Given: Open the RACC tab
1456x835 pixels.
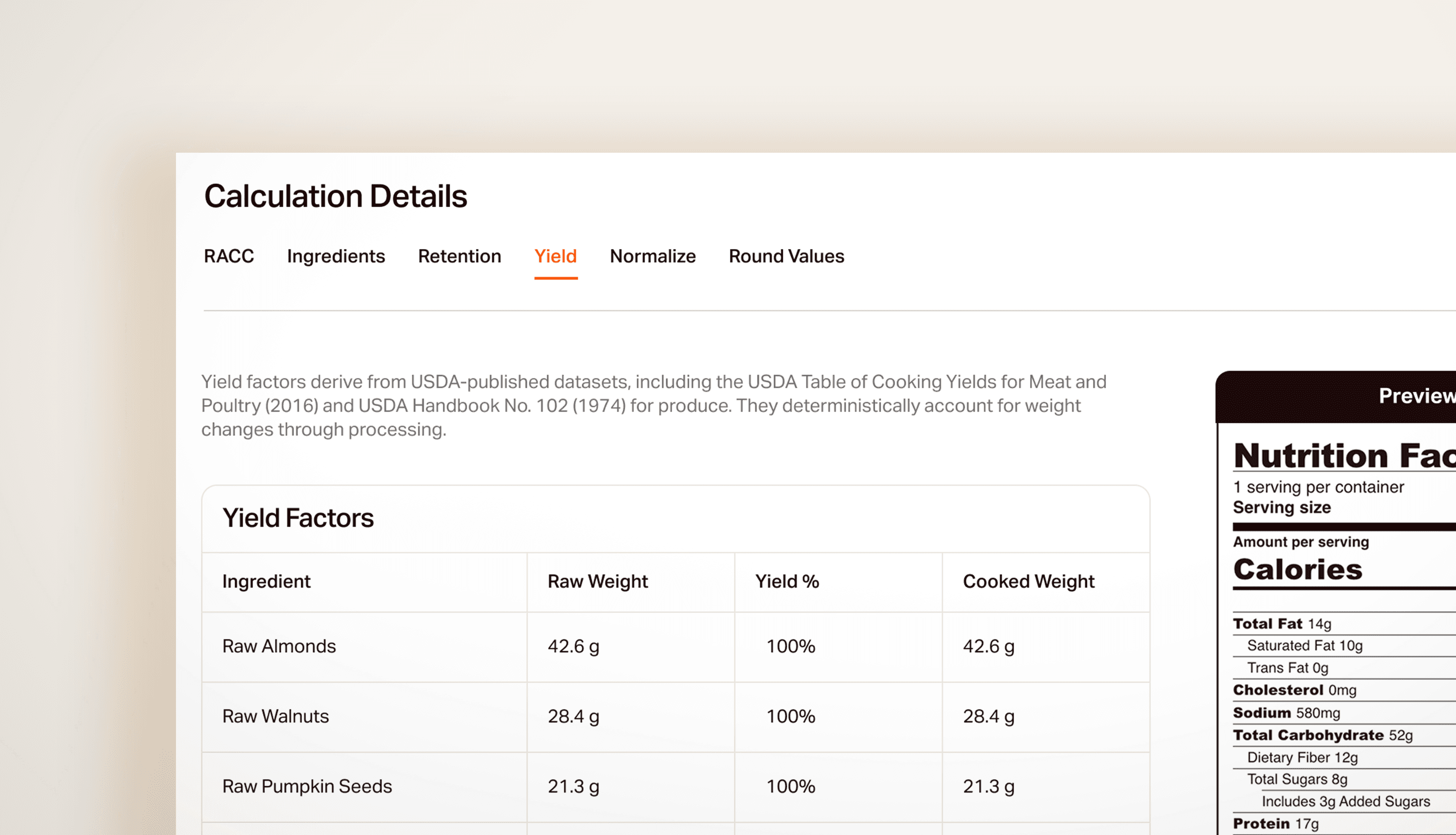Looking at the screenshot, I should pos(228,256).
